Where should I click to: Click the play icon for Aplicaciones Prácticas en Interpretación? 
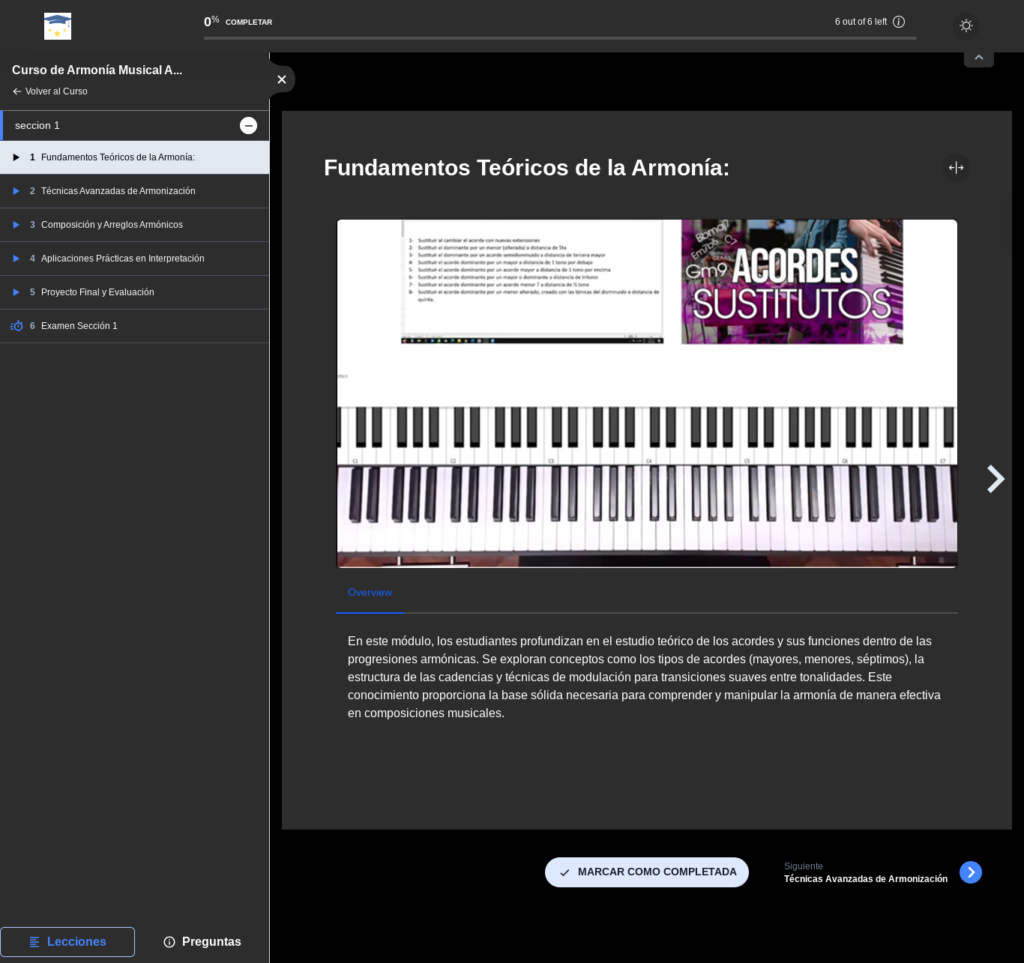[16, 259]
